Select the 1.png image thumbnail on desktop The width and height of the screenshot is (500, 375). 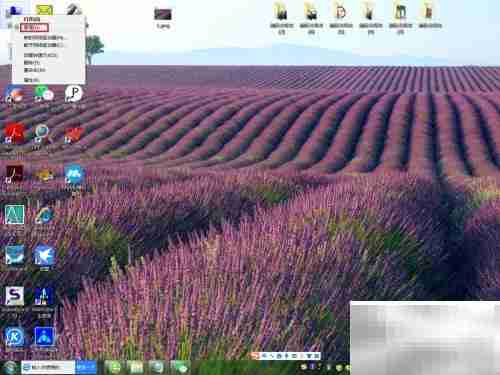[163, 17]
